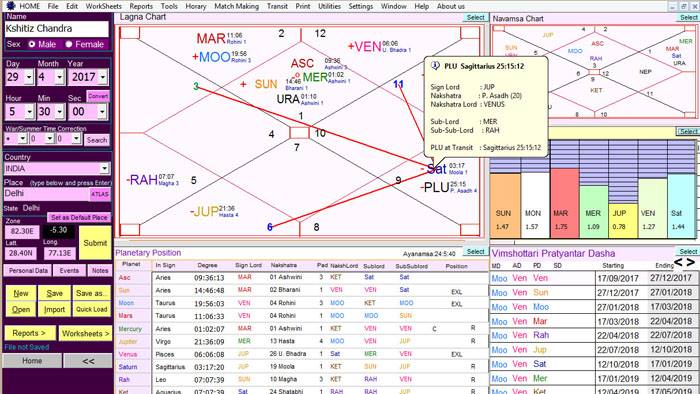The height and width of the screenshot is (394, 700).
Task: Click the center square of Lagna chart
Action: [x=299, y=133]
